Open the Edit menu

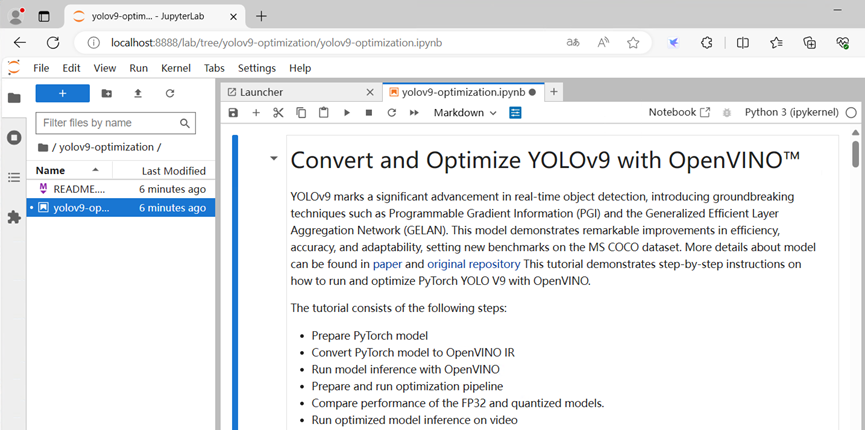[x=71, y=68]
